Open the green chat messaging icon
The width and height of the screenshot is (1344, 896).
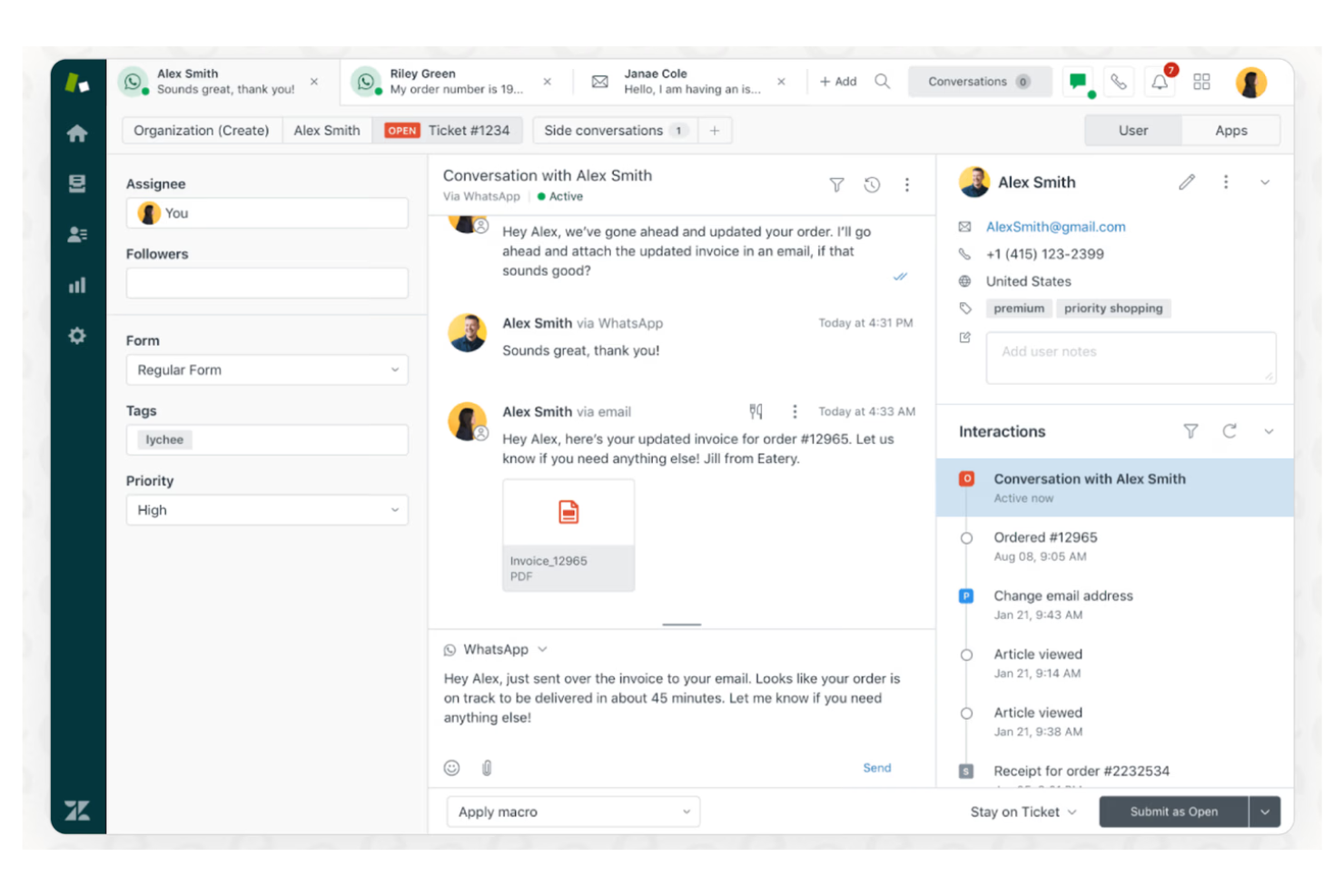tap(1079, 82)
